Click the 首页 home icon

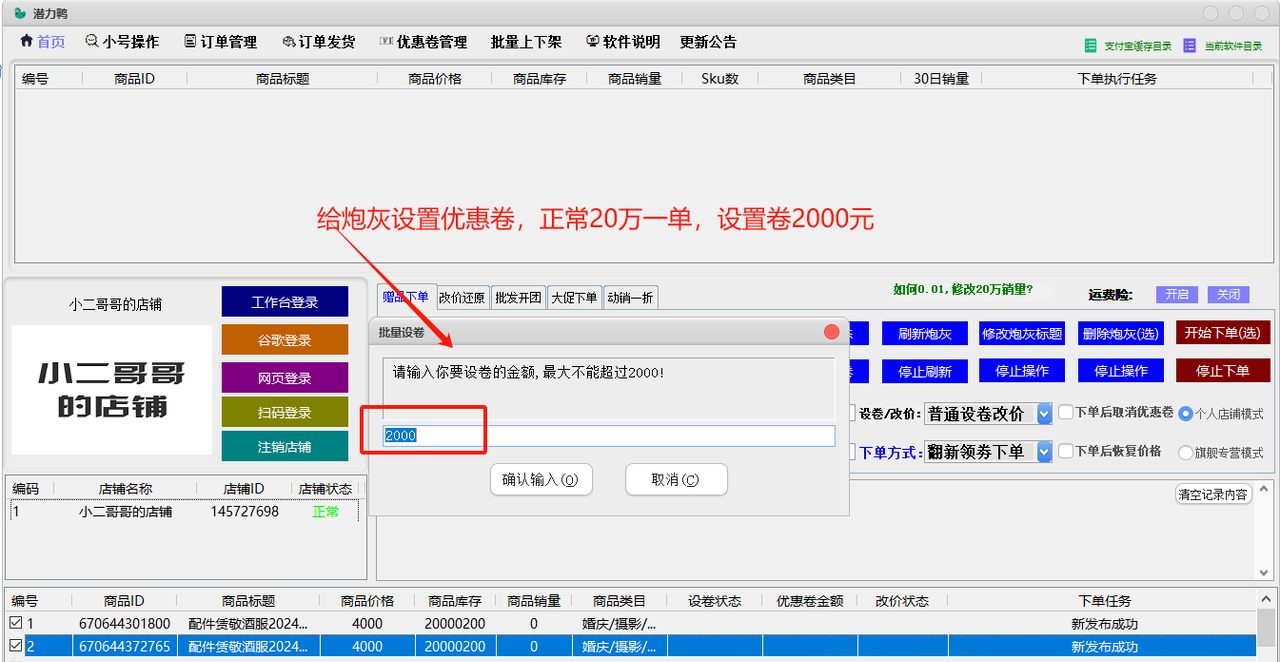coord(26,41)
